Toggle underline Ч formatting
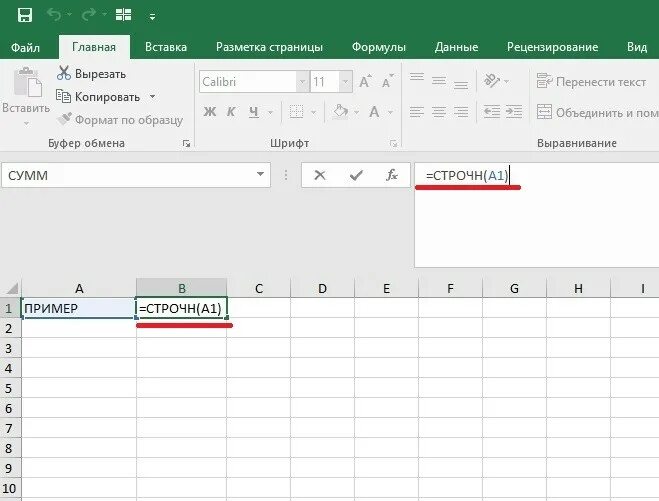659x501 pixels. tap(253, 112)
